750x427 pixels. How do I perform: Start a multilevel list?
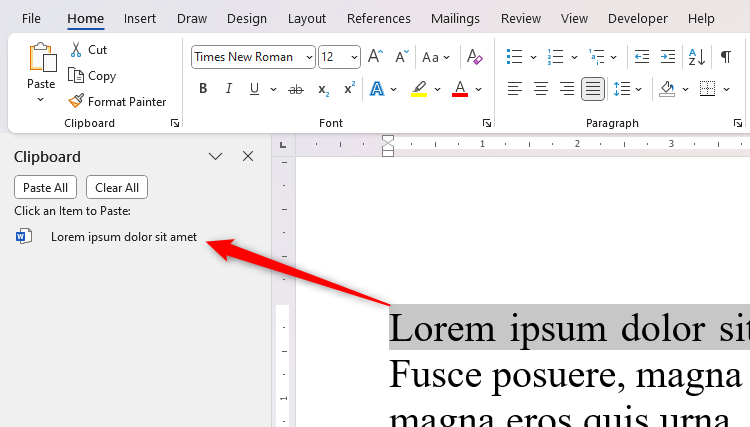596,57
